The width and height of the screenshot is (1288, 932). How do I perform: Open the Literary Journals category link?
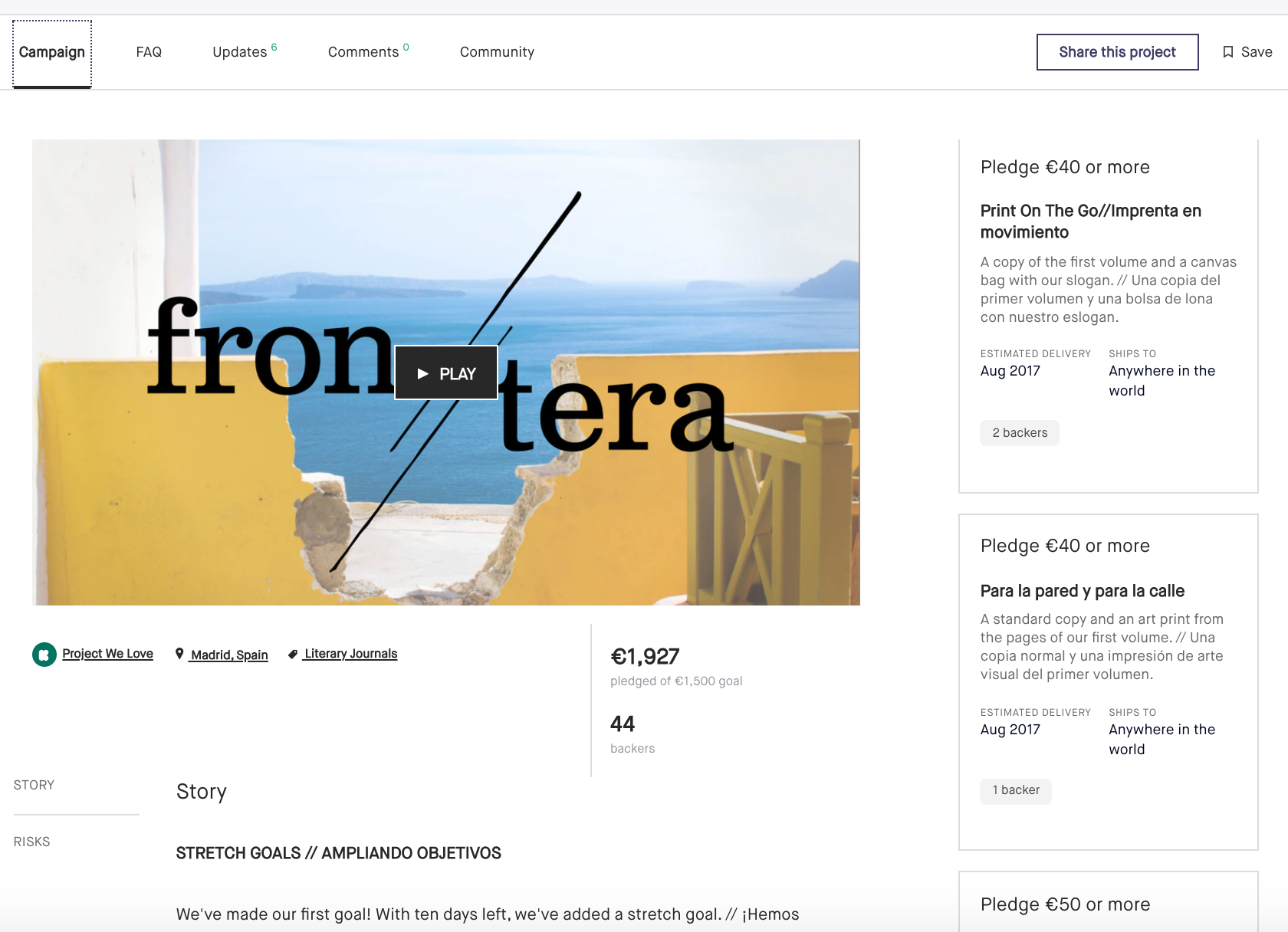click(350, 654)
